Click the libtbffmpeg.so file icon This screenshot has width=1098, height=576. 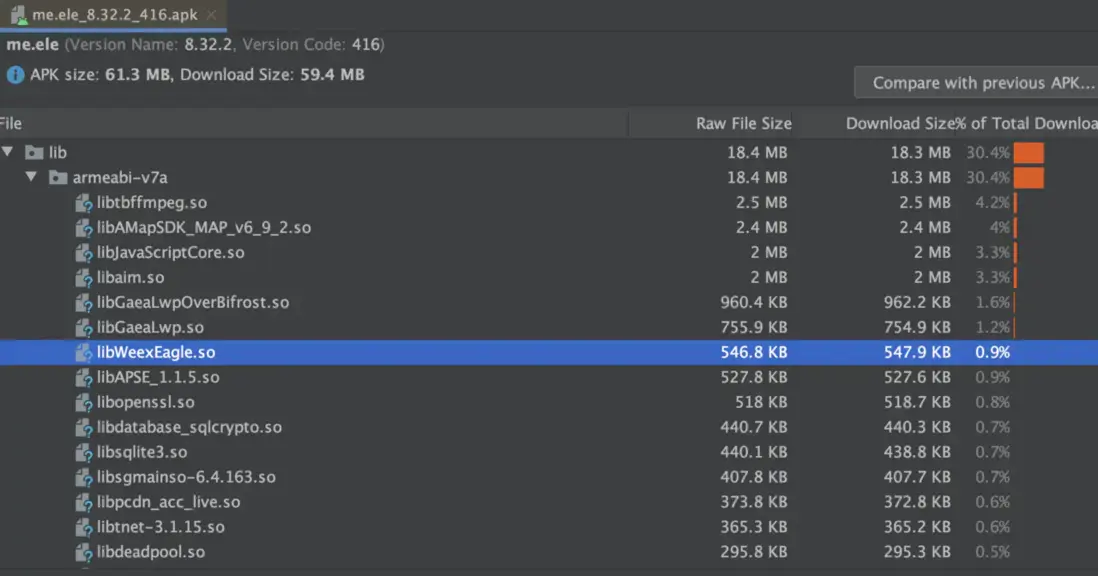[x=84, y=203]
